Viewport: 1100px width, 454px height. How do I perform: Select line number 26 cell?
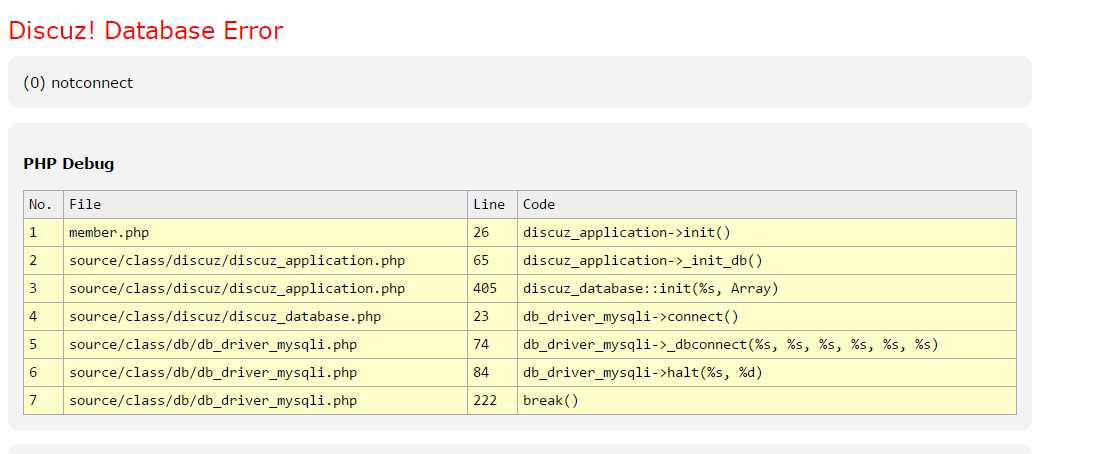tap(481, 233)
